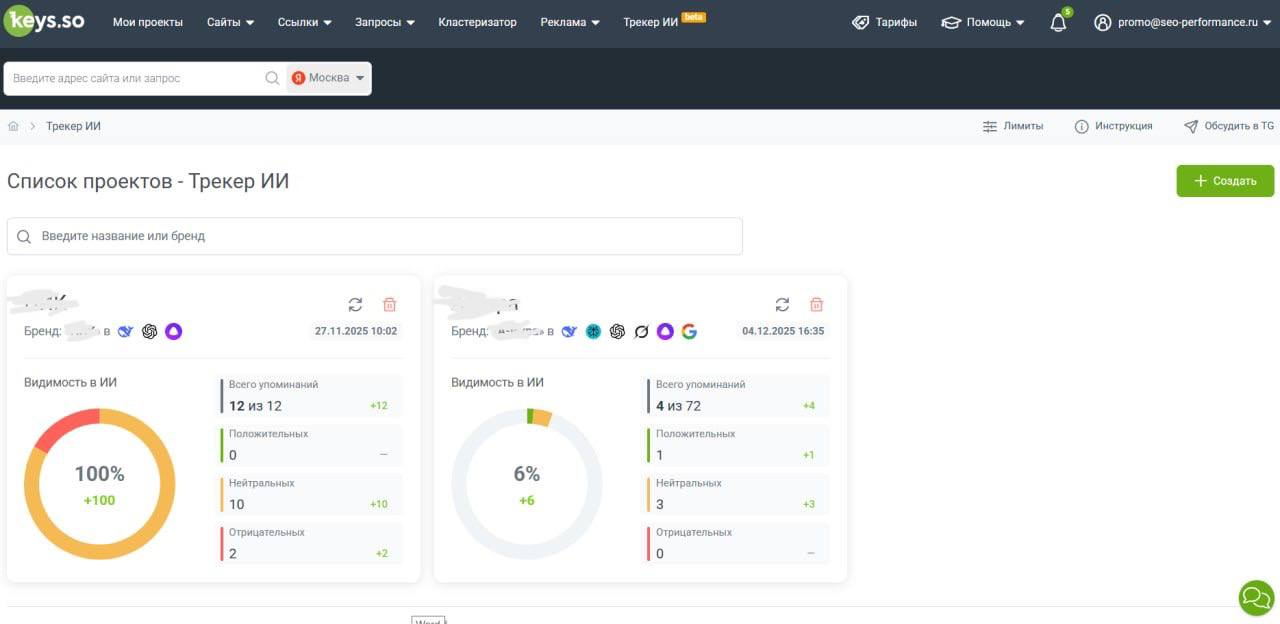Expand the Реклама menu
This screenshot has width=1280, height=624.
(x=570, y=22)
